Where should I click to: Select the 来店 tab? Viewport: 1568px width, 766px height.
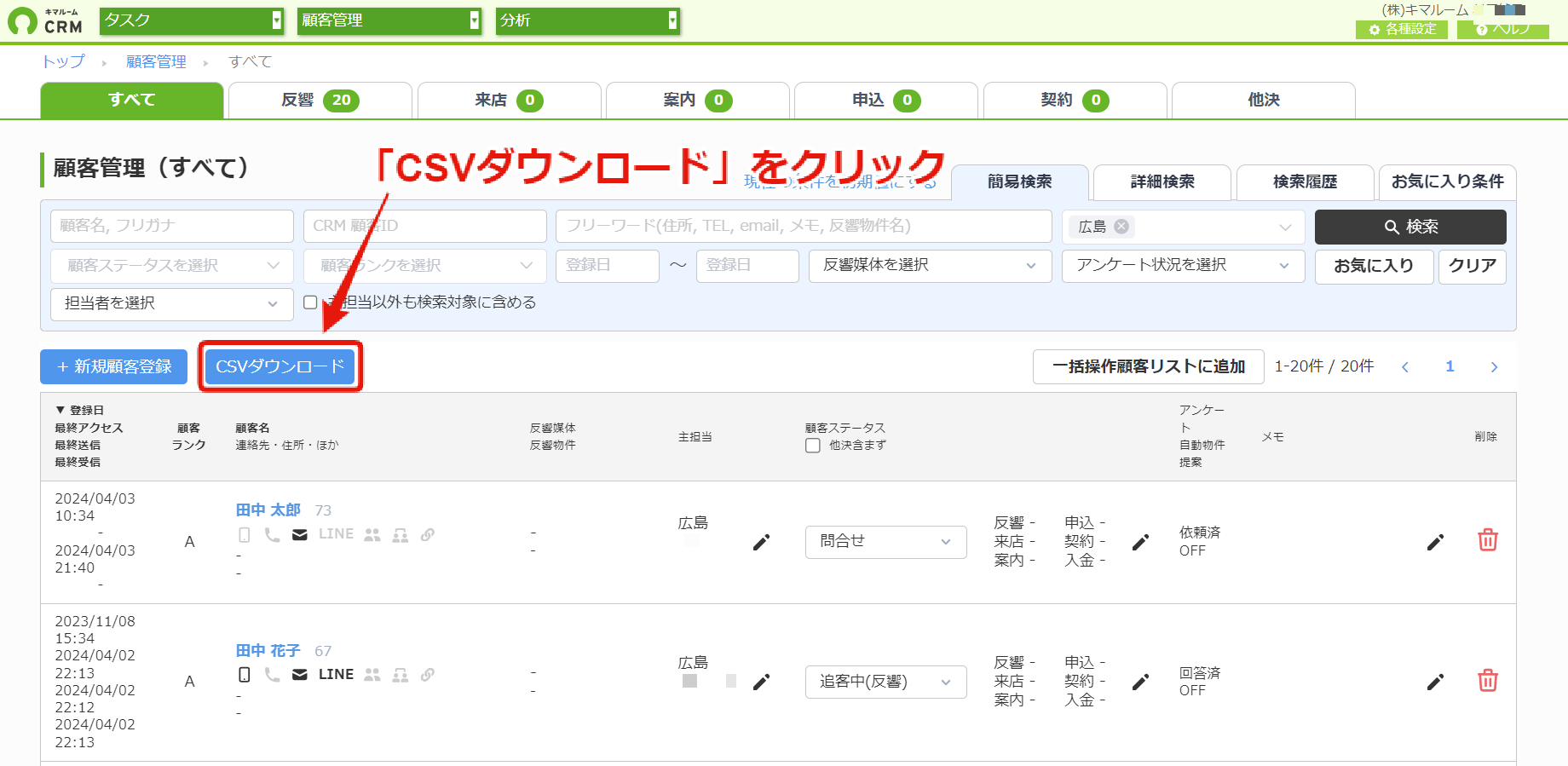click(x=509, y=101)
